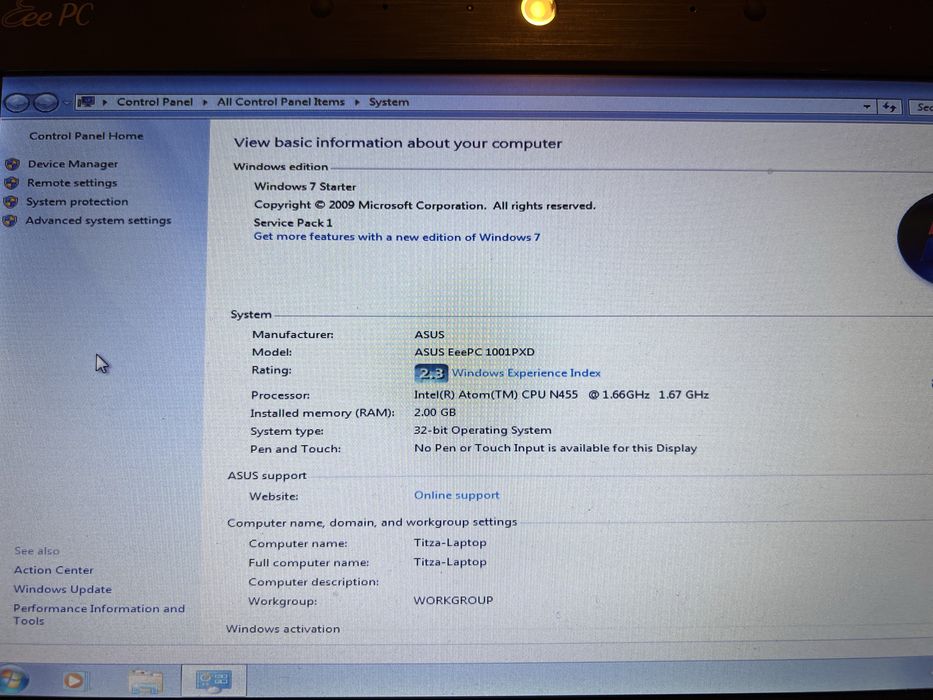This screenshot has width=933, height=700.
Task: Click shield icon beside Advanced system settings
Action: tap(10, 221)
